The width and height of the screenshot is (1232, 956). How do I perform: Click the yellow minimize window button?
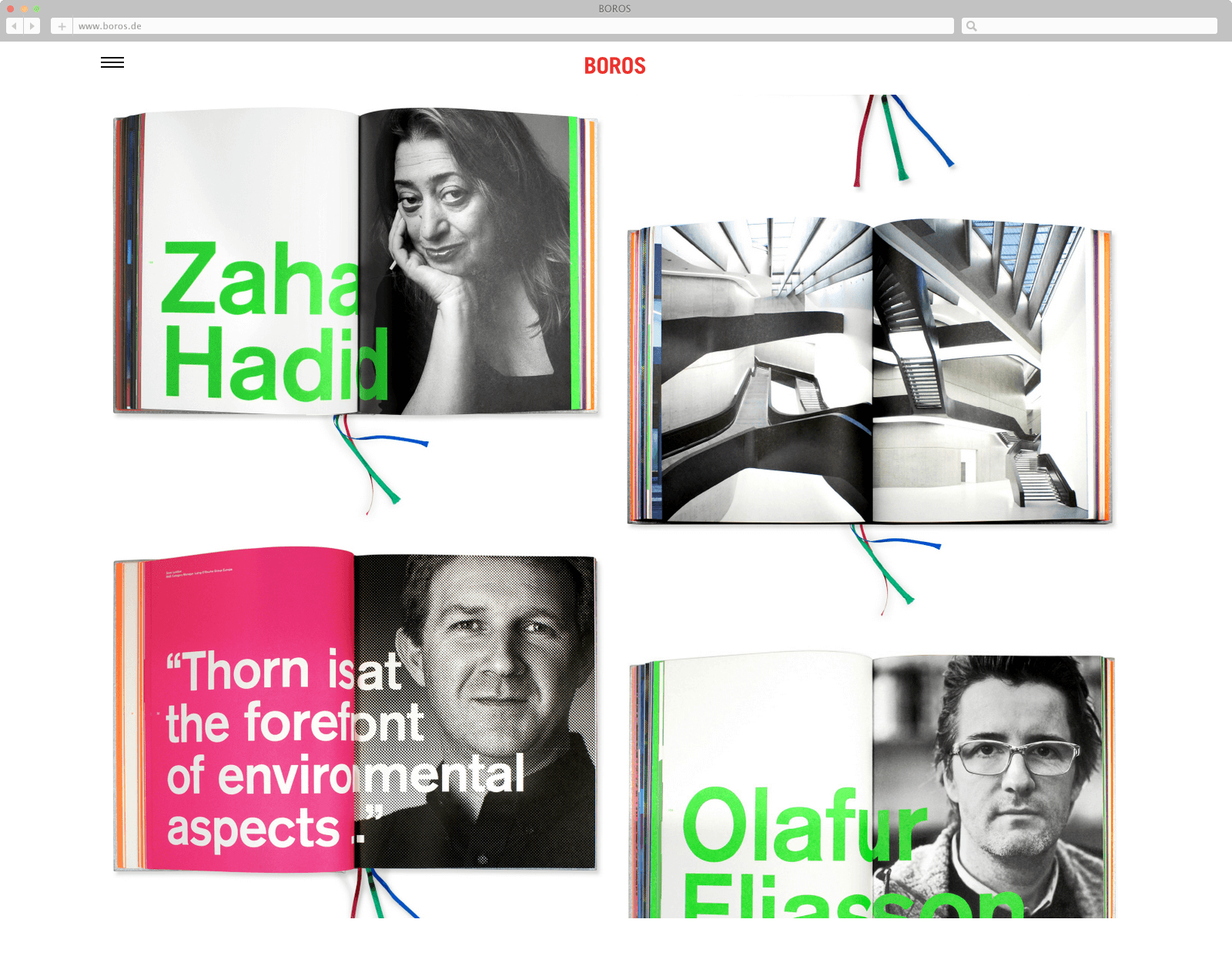(x=24, y=8)
